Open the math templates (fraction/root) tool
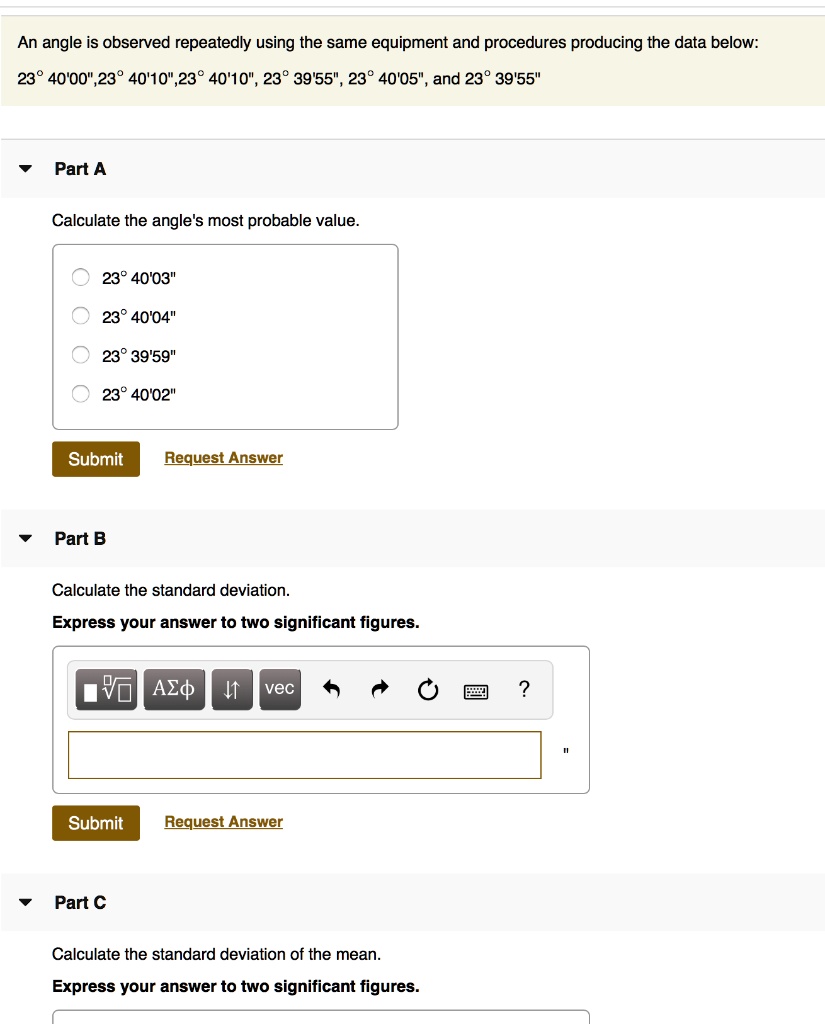The height and width of the screenshot is (1024, 825). tap(108, 689)
